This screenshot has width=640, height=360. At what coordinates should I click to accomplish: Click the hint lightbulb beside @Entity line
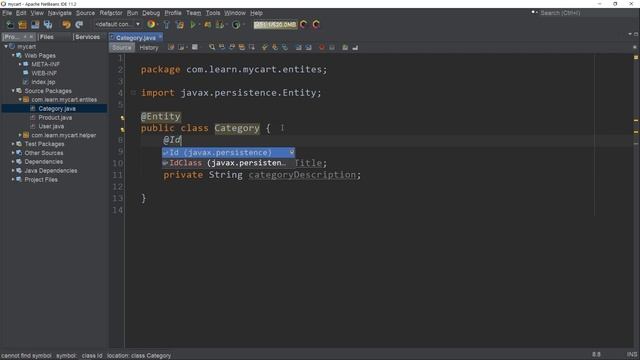[122, 118]
